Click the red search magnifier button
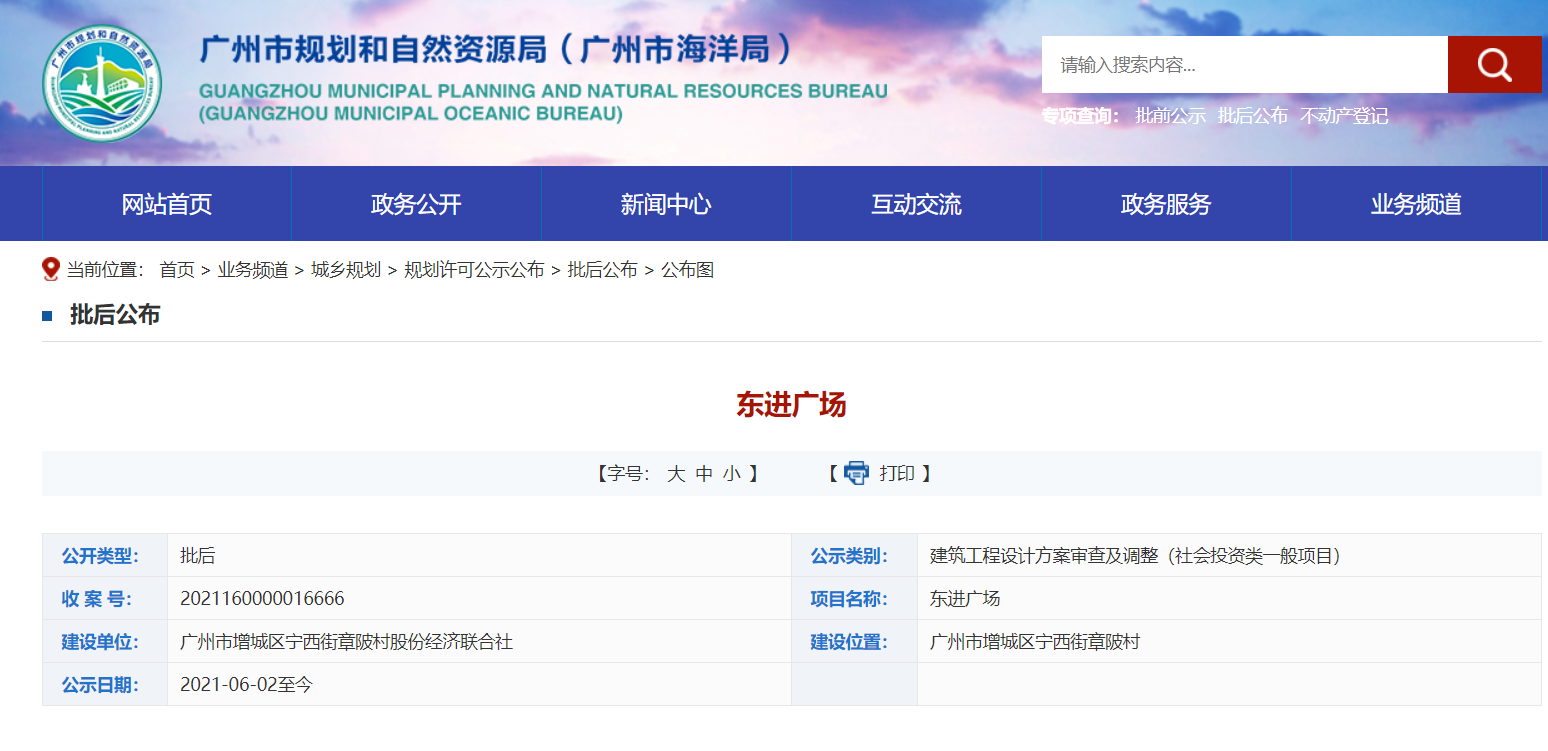This screenshot has width=1548, height=751. [1494, 65]
